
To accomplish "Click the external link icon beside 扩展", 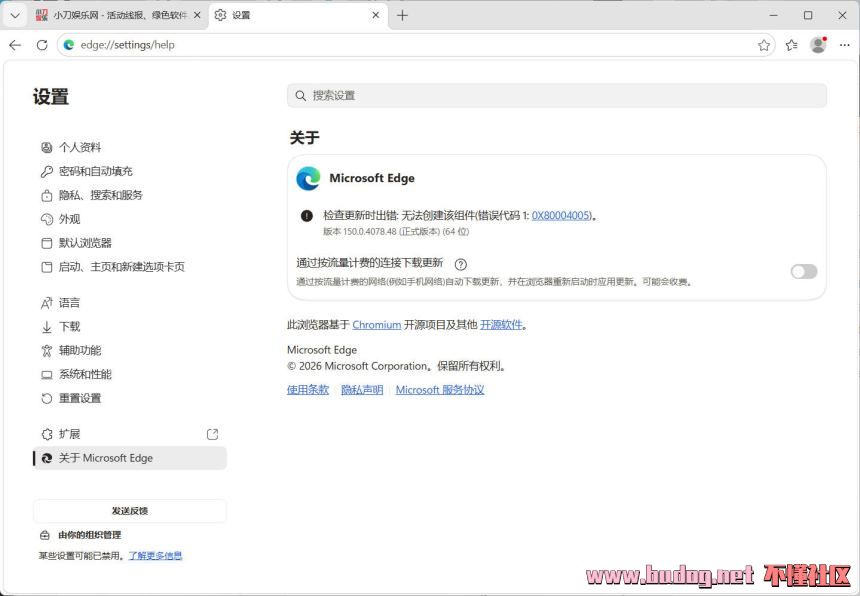I will coord(212,434).
